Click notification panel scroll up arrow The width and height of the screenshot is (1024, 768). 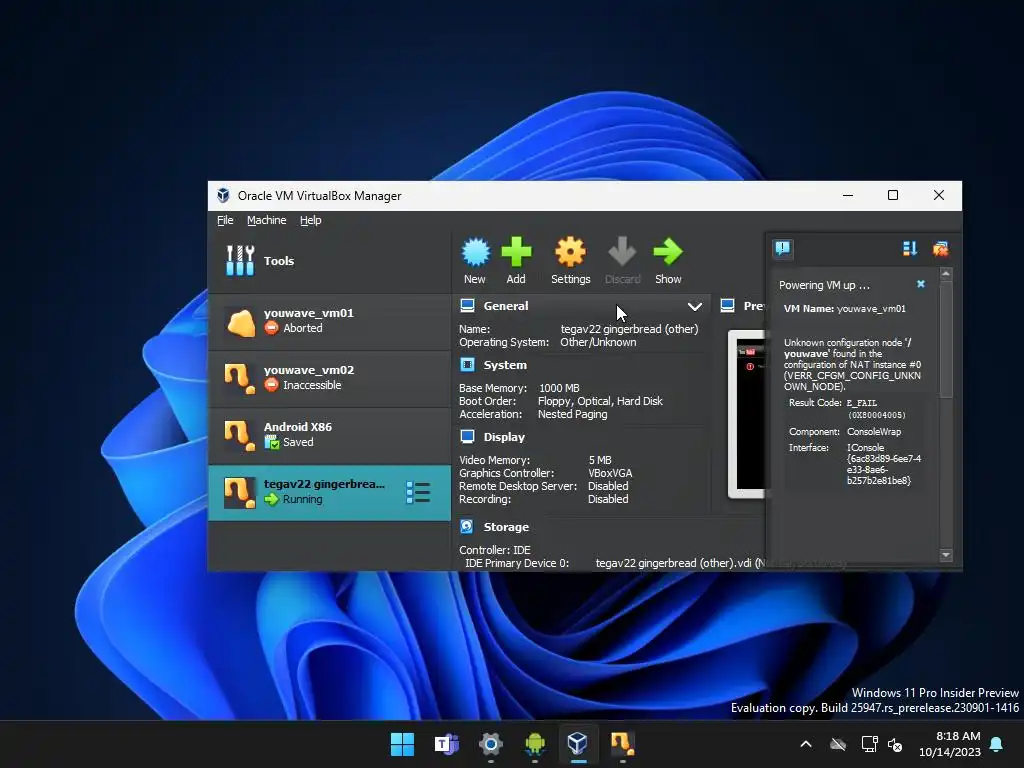[x=946, y=274]
